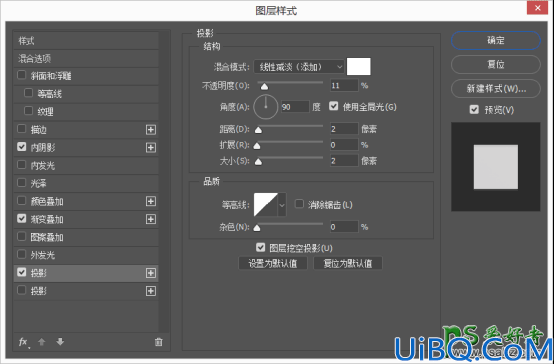This screenshot has width=554, height=364.
Task: Click the 确定 button
Action: point(496,40)
